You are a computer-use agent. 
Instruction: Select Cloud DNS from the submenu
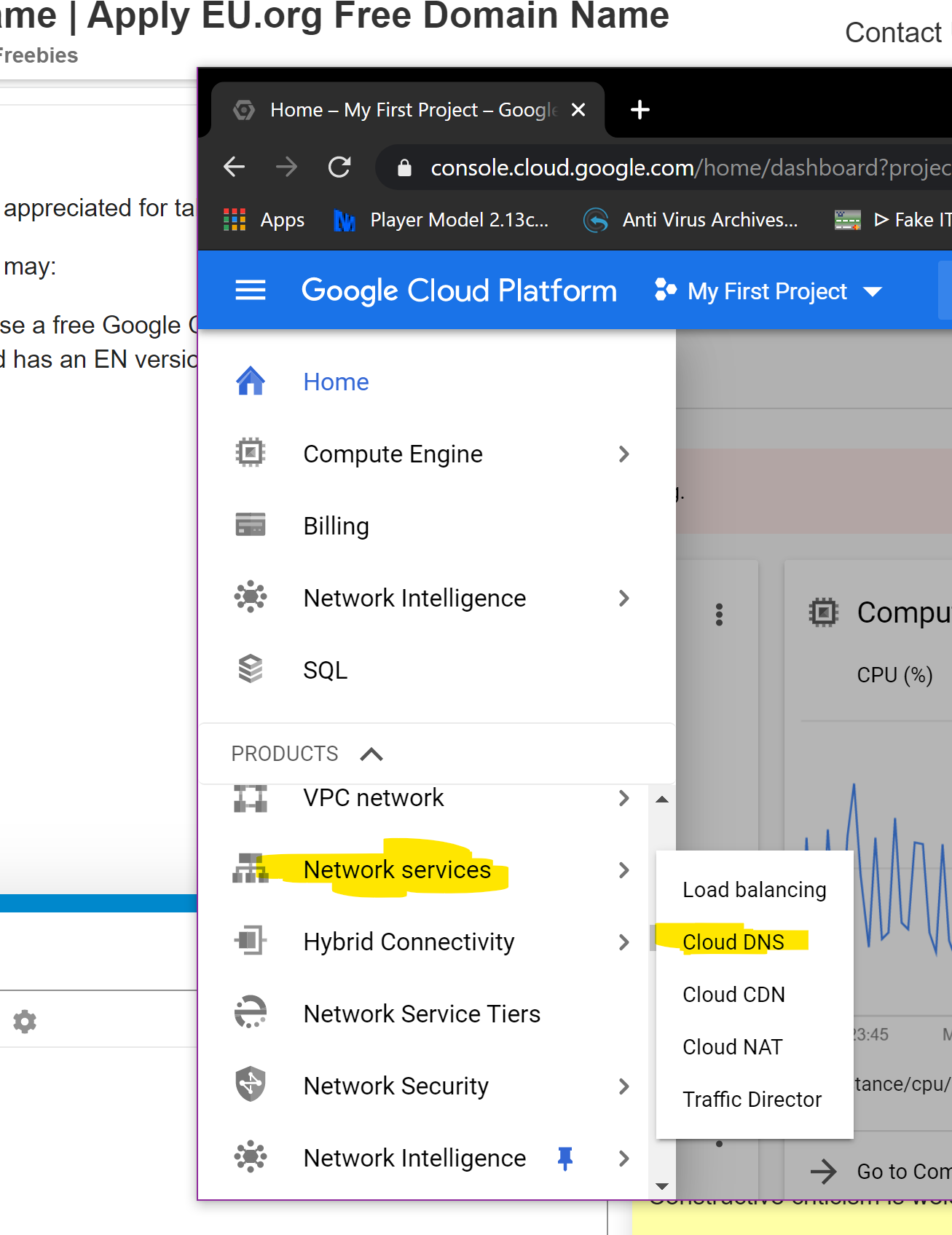click(x=733, y=942)
